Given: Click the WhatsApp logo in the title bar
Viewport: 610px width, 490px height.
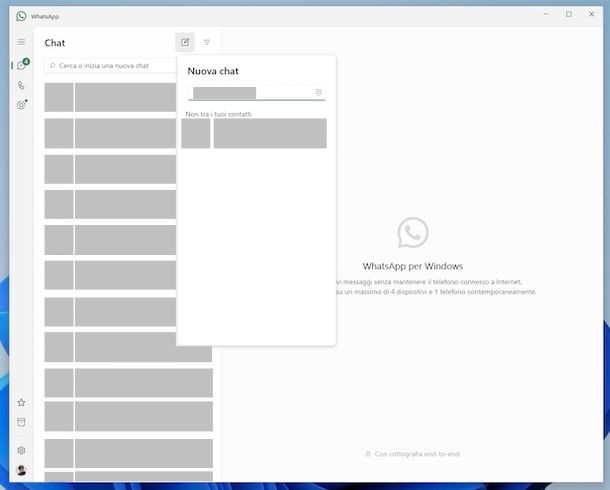Looking at the screenshot, I should (21, 16).
